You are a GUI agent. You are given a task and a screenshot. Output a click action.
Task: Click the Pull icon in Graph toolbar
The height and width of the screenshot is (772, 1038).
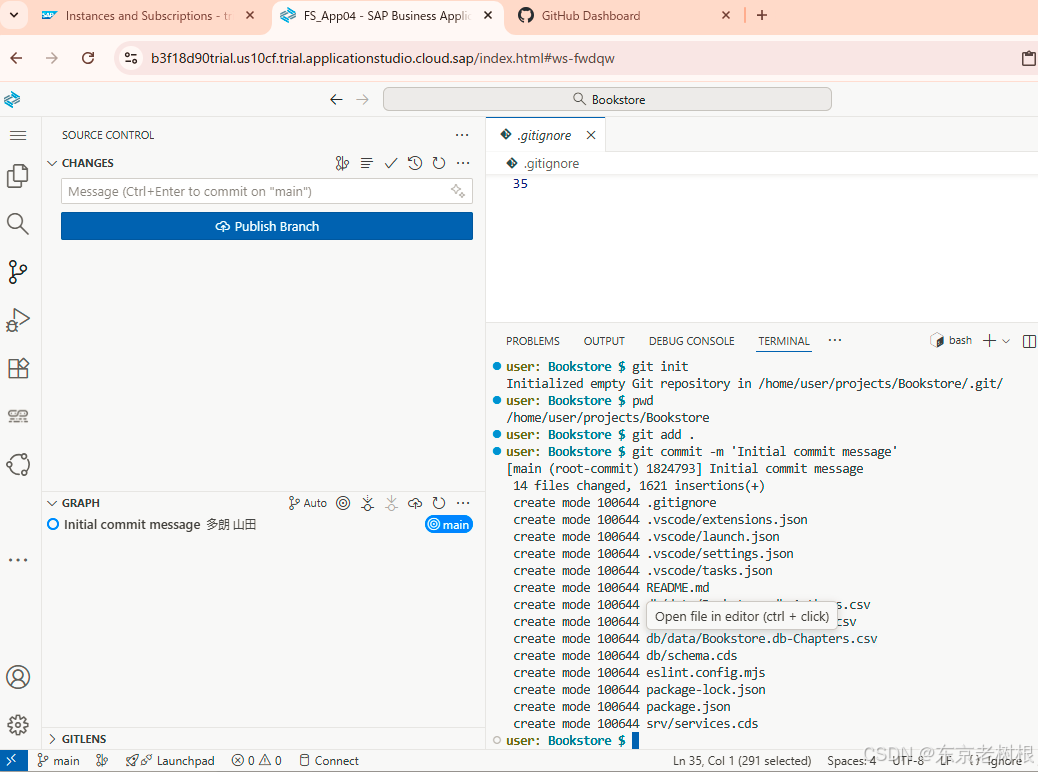(391, 503)
